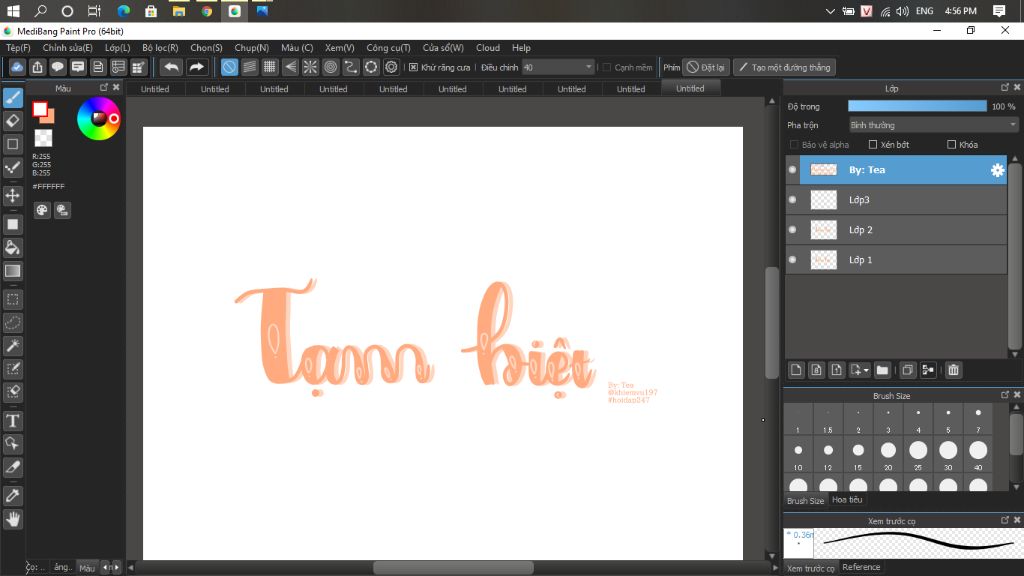Screen dimensions: 1024x576
Task: Create a new layer in Layers panel
Action: [796, 370]
